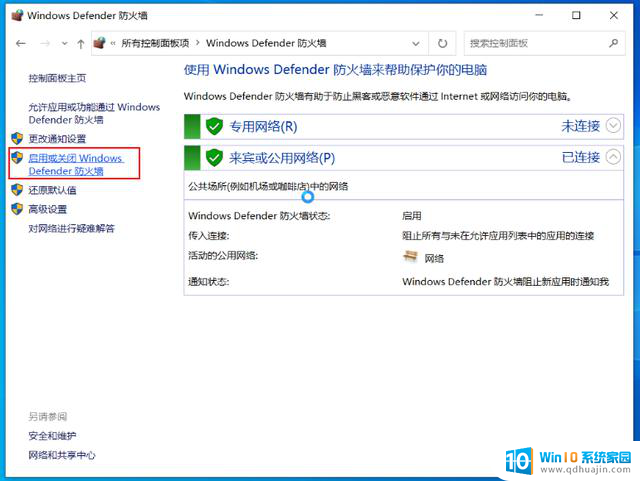Image resolution: width=640 pixels, height=481 pixels.
Task: Click the 使用 Windows Defender 防火墙来帮助保护你的电脑 heading
Action: click(x=335, y=70)
